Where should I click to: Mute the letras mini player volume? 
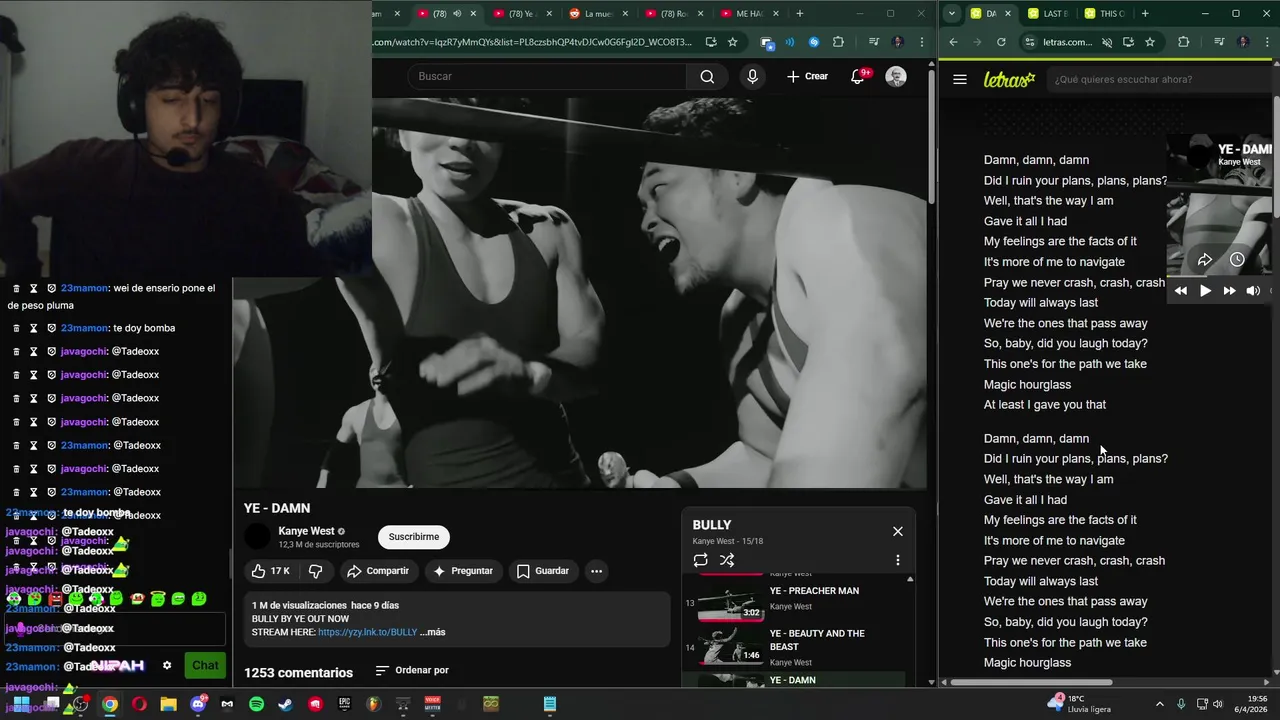[1253, 291]
